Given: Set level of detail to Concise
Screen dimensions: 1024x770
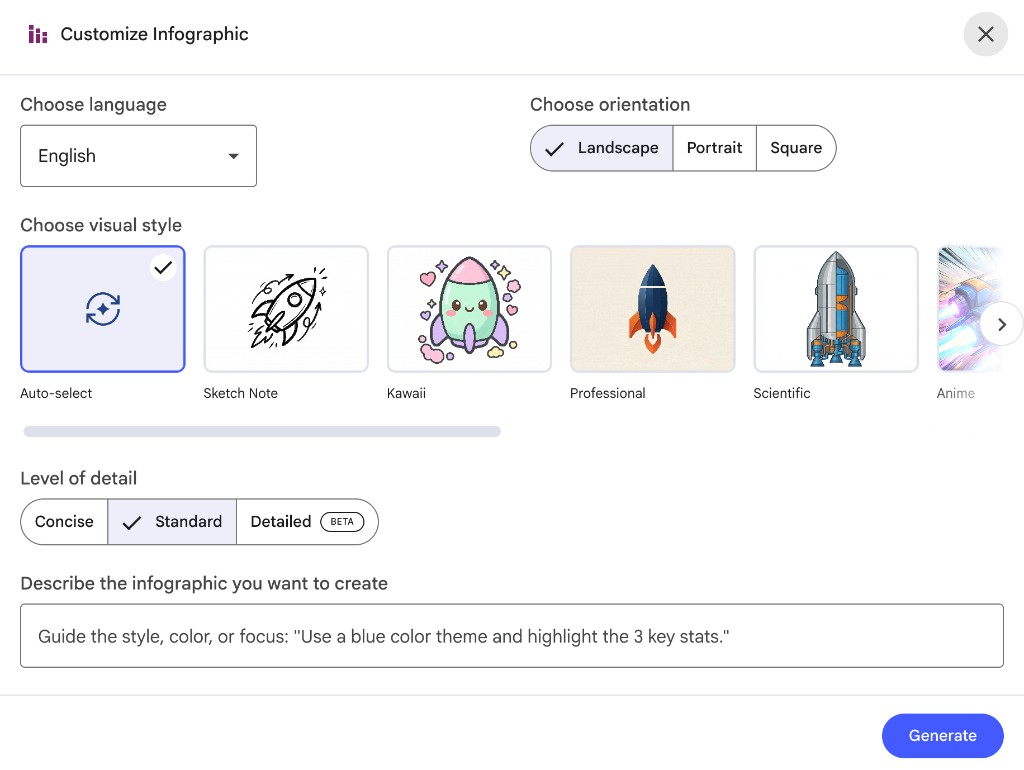Looking at the screenshot, I should tap(64, 522).
